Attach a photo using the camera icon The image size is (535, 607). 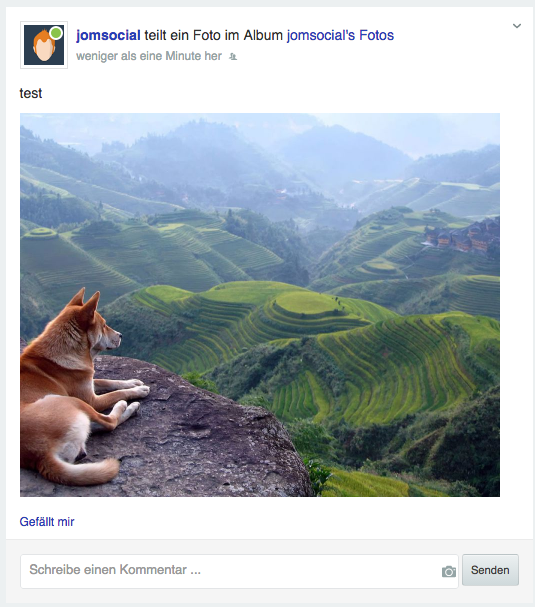(449, 571)
